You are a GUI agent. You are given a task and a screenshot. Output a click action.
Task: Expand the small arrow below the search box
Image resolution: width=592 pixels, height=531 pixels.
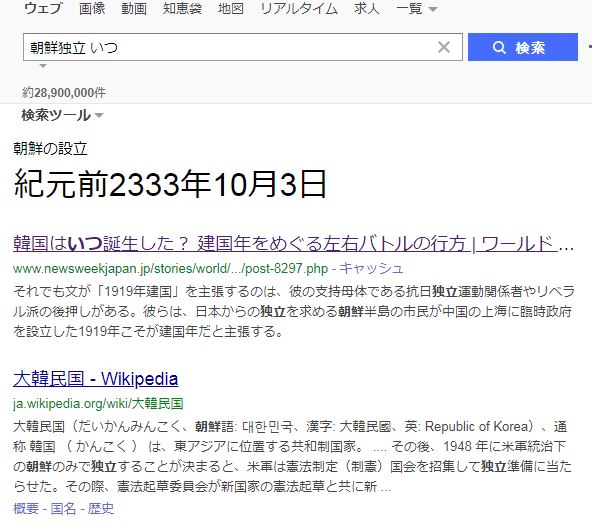coord(43,66)
